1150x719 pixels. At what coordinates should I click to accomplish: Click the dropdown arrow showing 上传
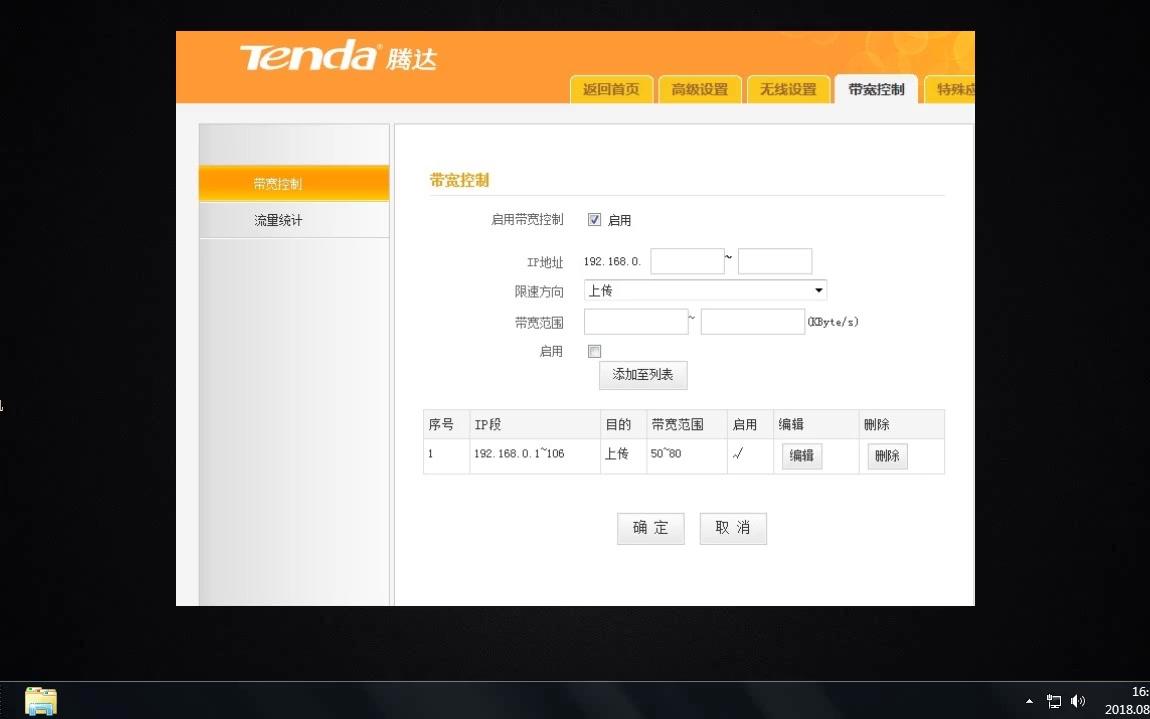[819, 290]
